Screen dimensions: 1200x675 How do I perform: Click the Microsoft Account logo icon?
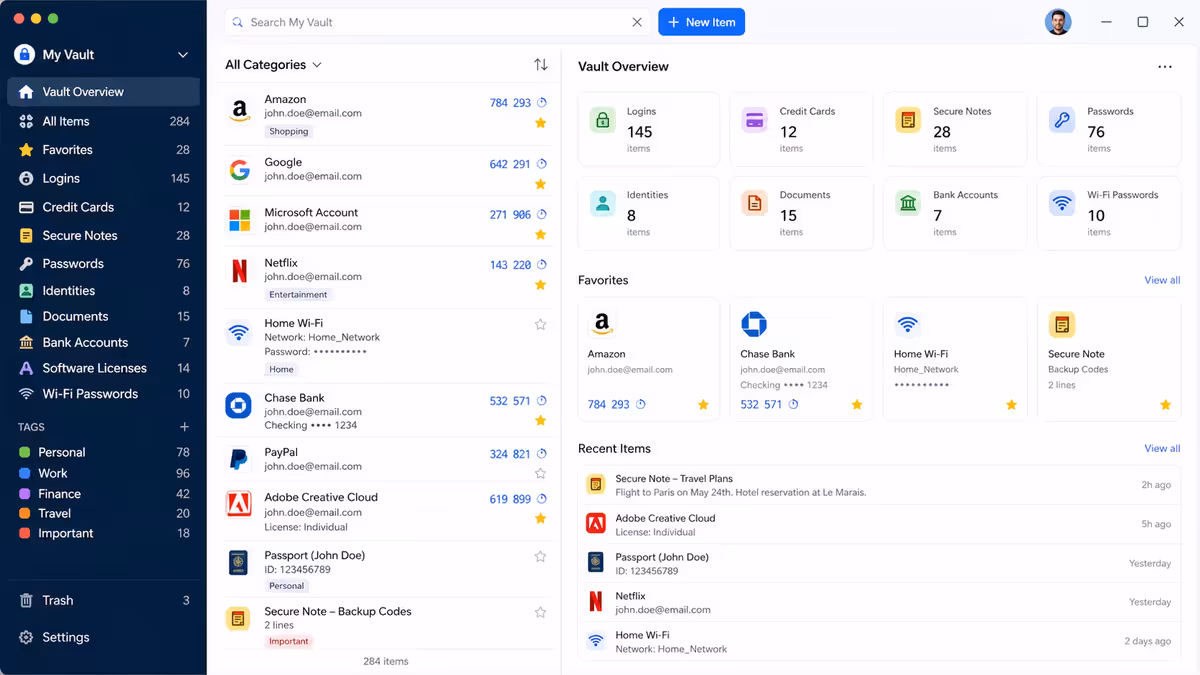tap(239, 220)
